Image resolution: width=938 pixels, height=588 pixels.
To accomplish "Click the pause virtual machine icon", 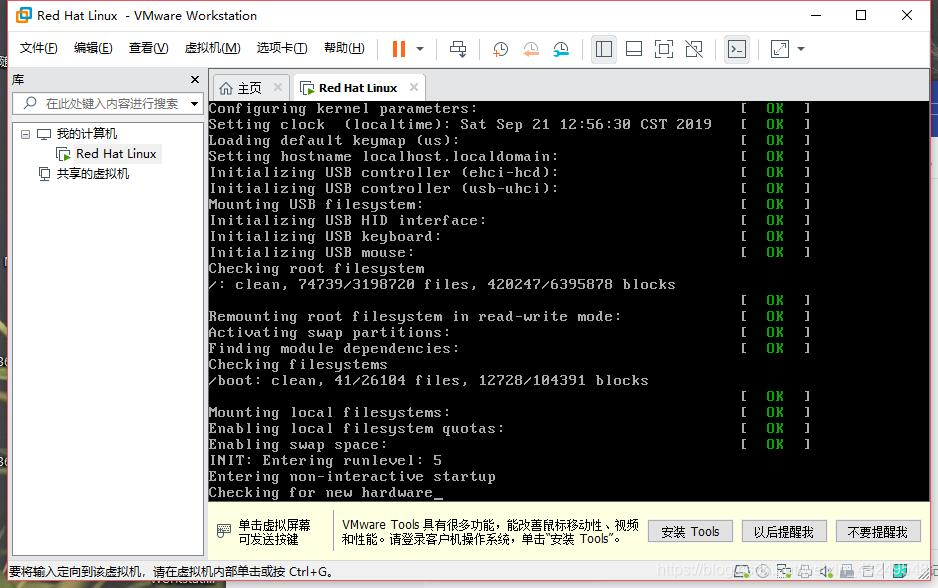I will (x=398, y=48).
